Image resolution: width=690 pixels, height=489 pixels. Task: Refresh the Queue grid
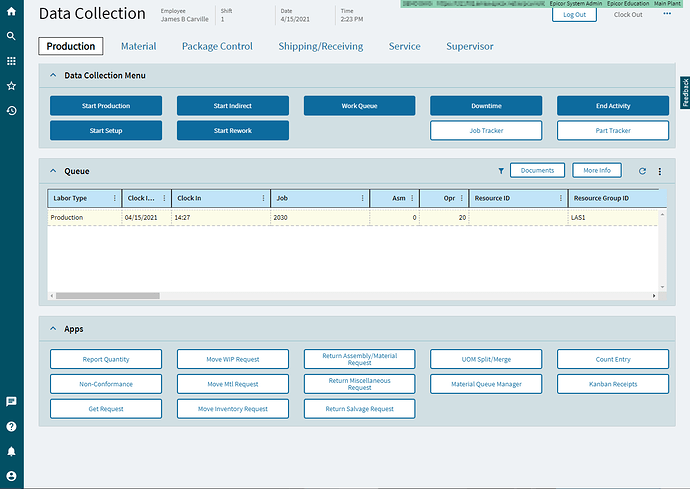click(x=642, y=171)
